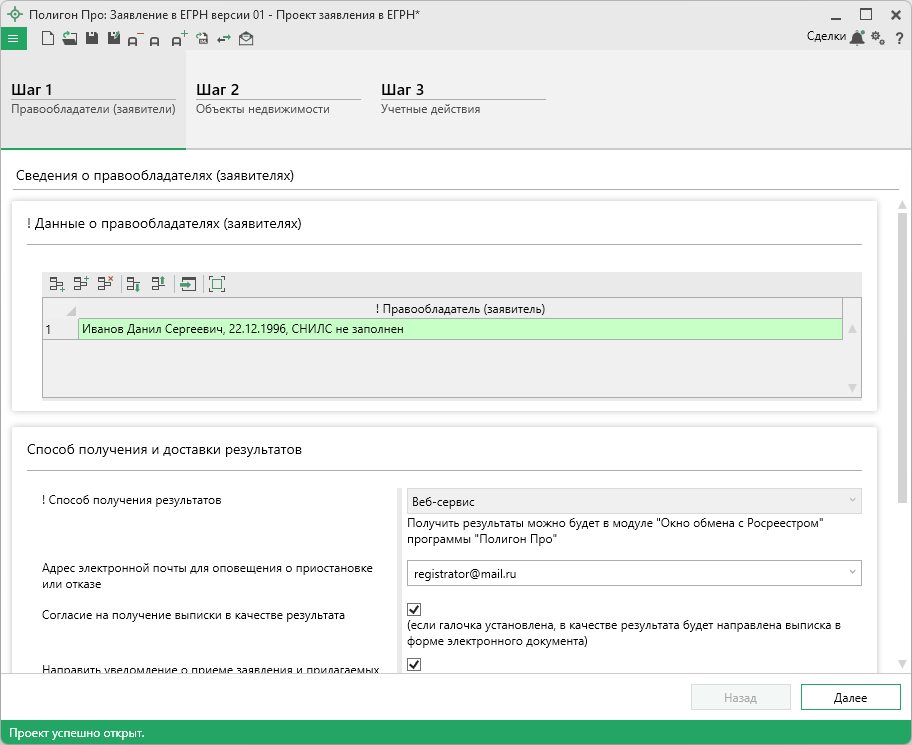Select the Иванов Данил Сергеевич table row
Viewport: 912px width, 745px height.
pyautogui.click(x=460, y=329)
